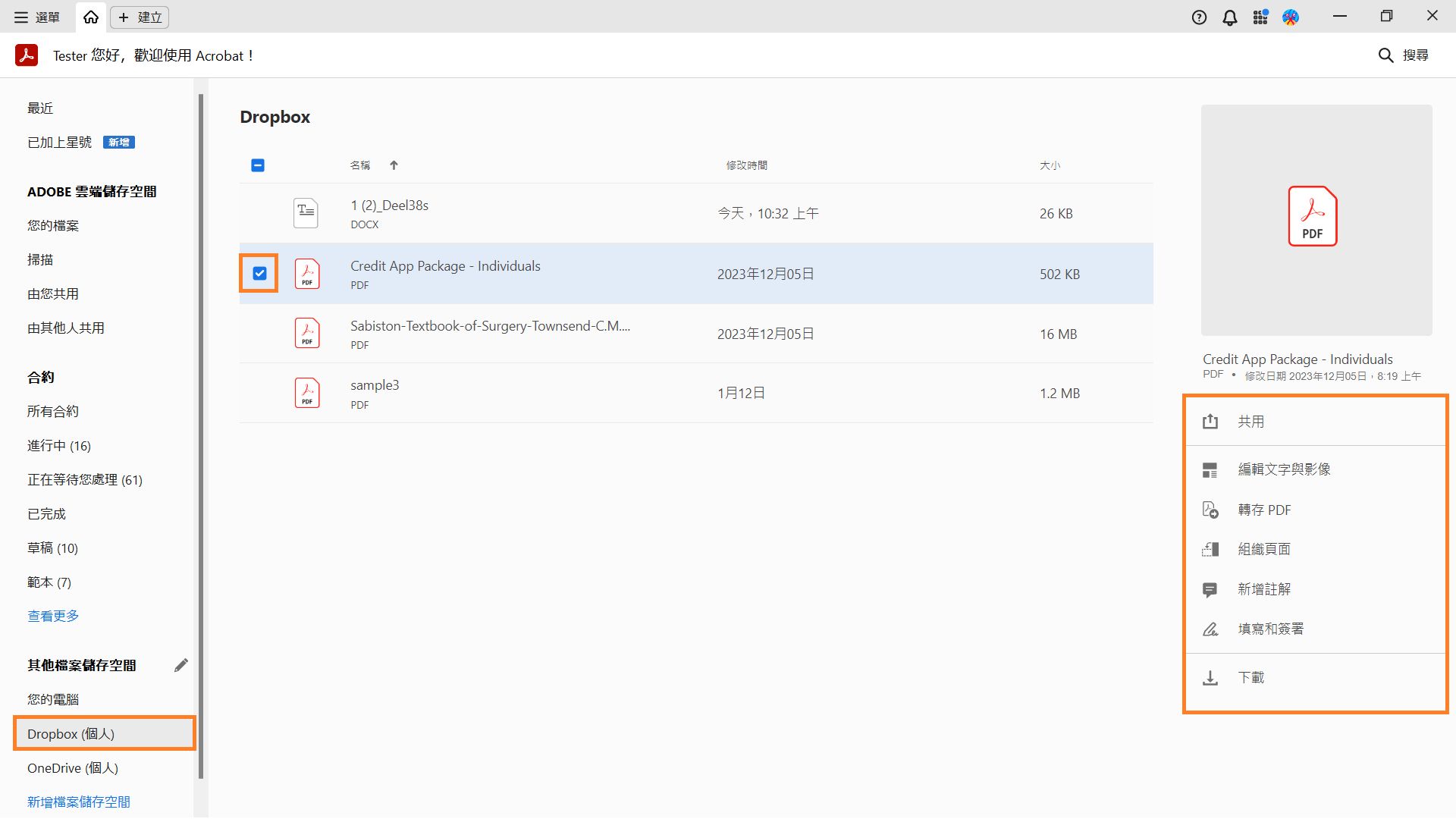
Task: Go to the Home tab
Action: (x=91, y=17)
